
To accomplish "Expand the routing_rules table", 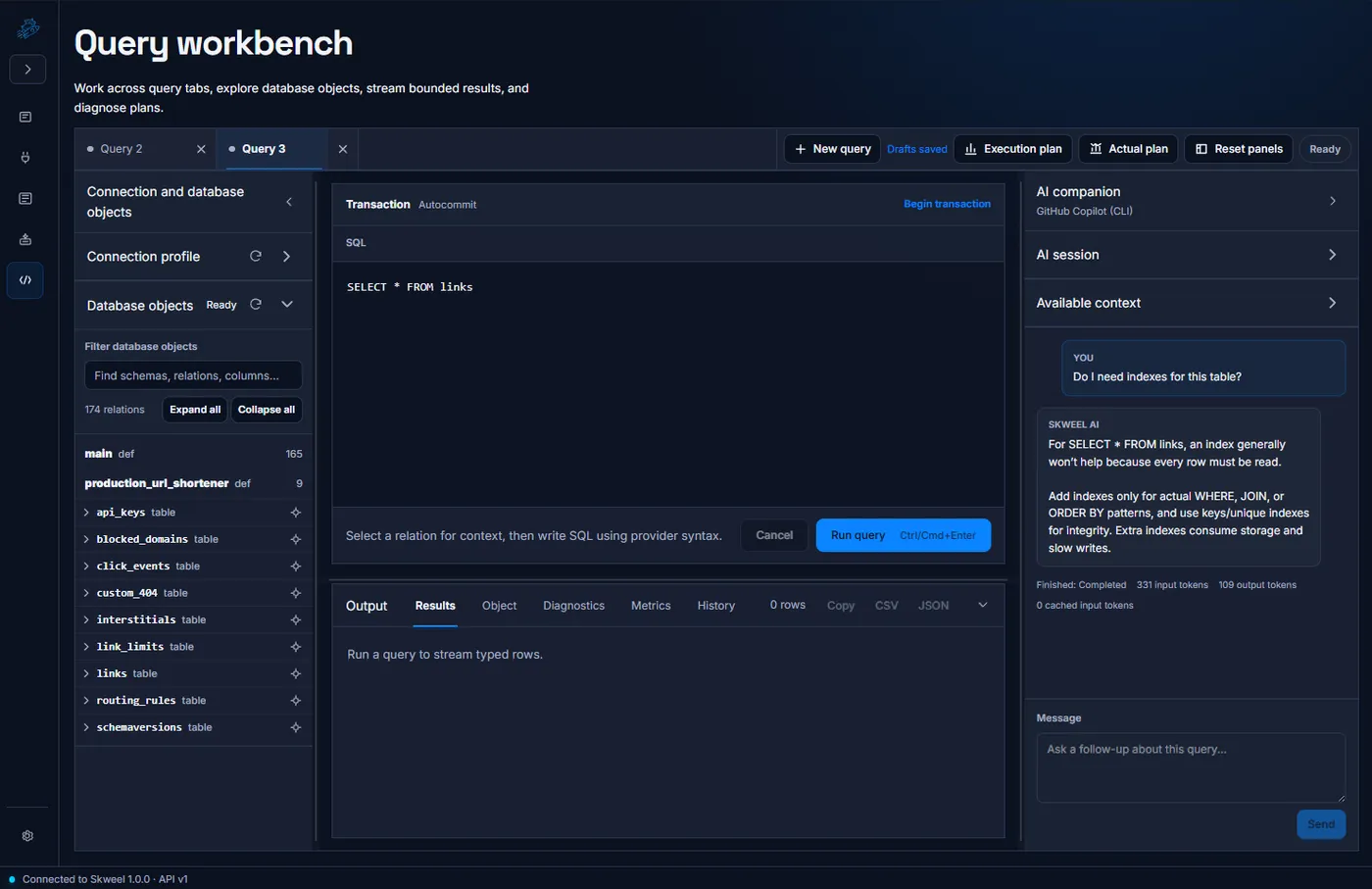I will 86,701.
